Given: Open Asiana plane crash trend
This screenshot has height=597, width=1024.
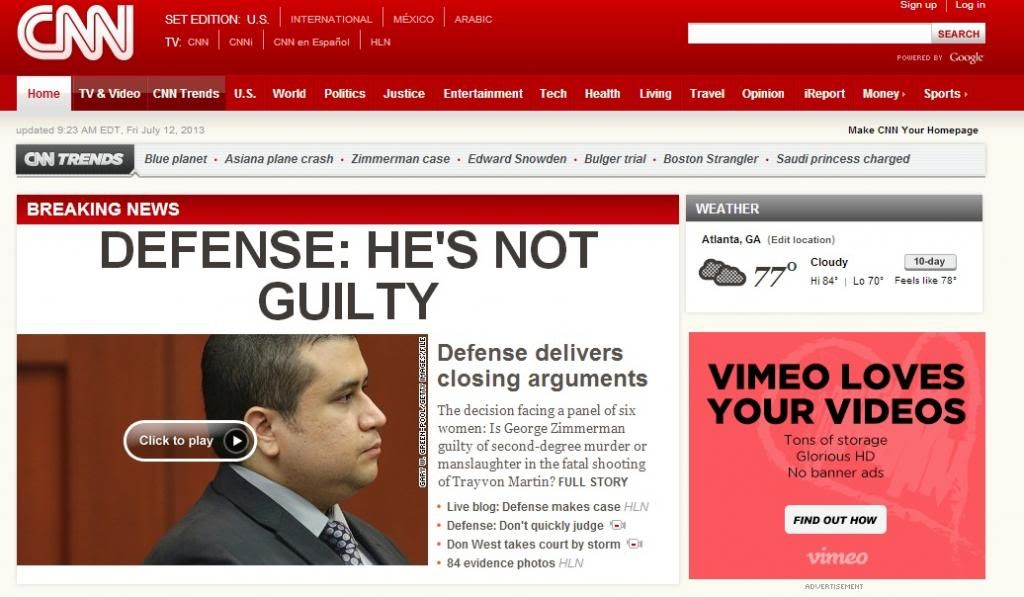Looking at the screenshot, I should 279,159.
